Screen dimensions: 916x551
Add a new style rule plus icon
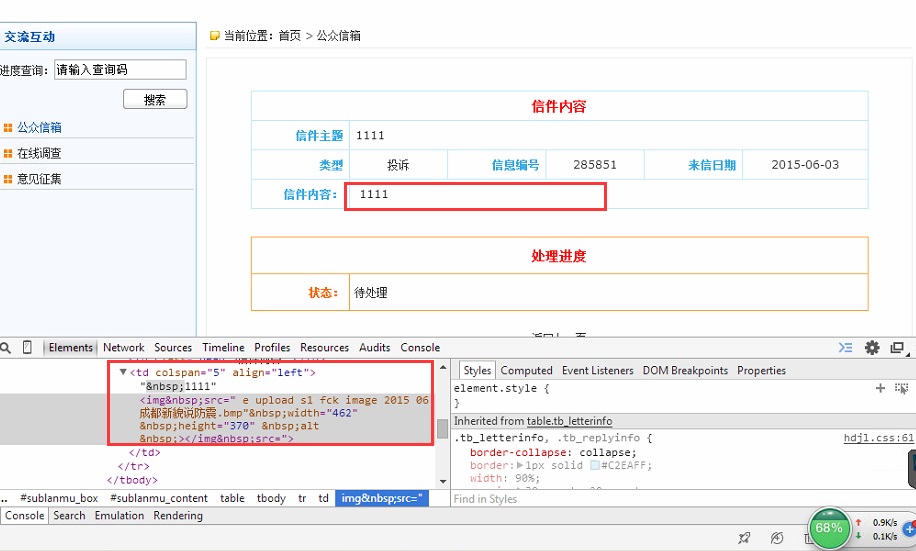[880, 388]
